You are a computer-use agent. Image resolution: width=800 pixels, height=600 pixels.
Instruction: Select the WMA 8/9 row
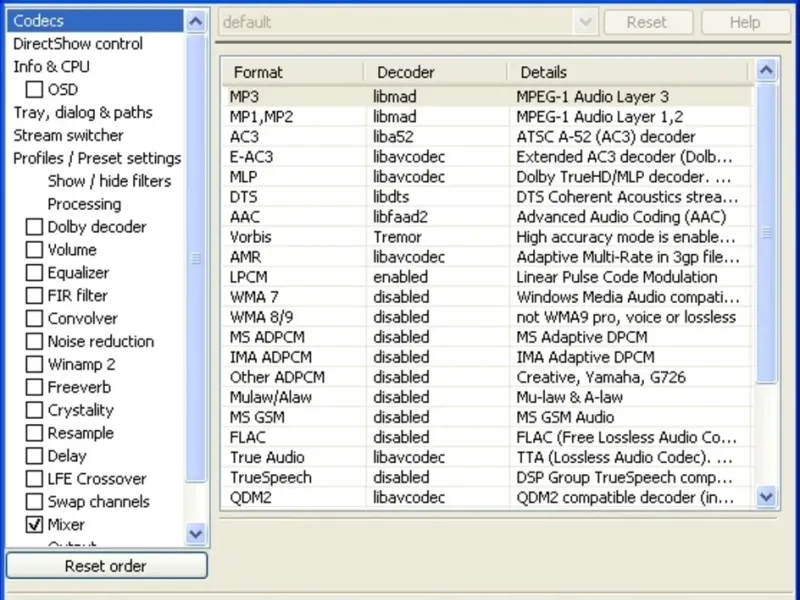coord(487,317)
